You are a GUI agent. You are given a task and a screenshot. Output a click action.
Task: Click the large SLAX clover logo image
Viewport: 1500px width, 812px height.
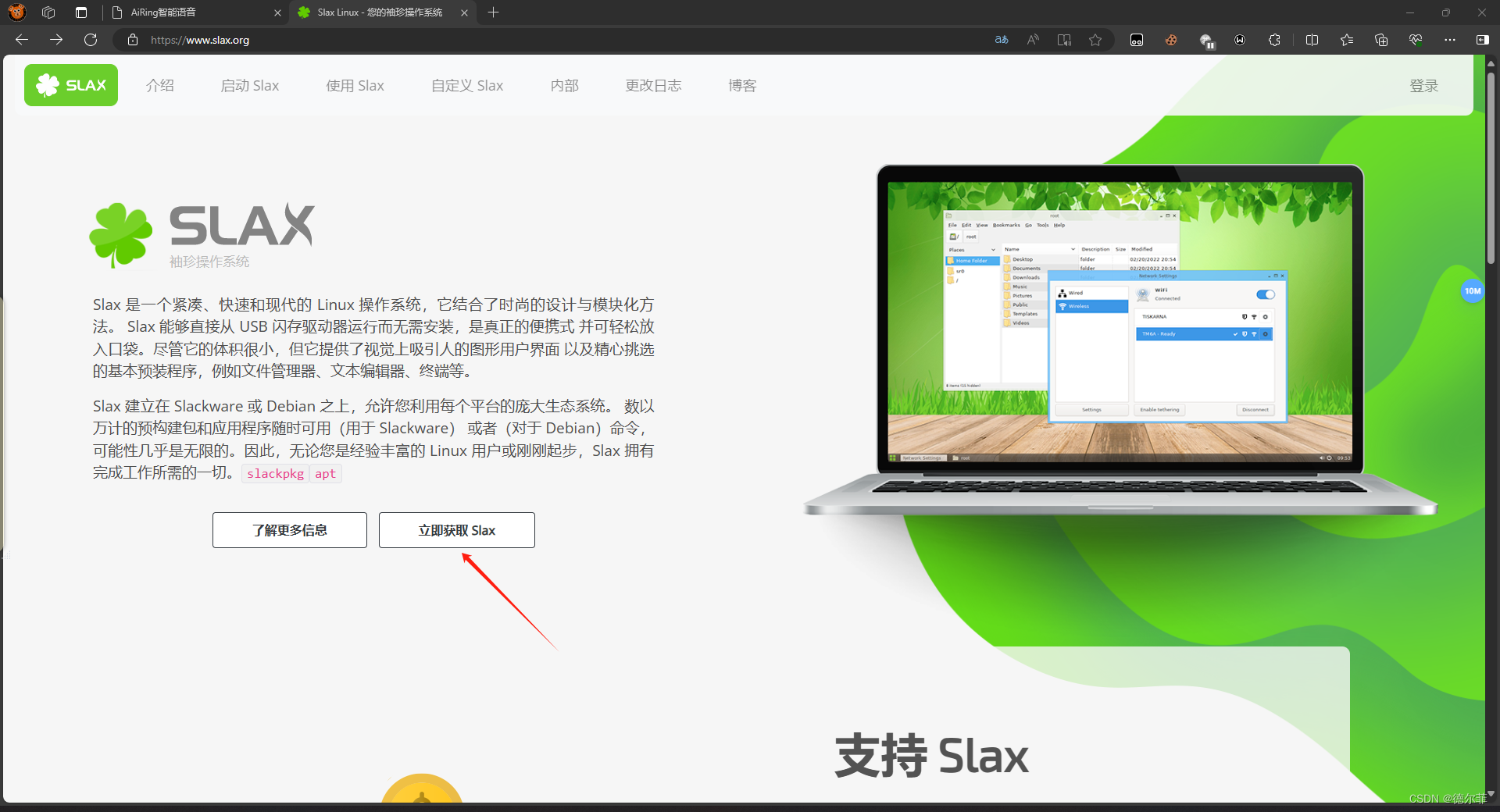pyautogui.click(x=202, y=234)
